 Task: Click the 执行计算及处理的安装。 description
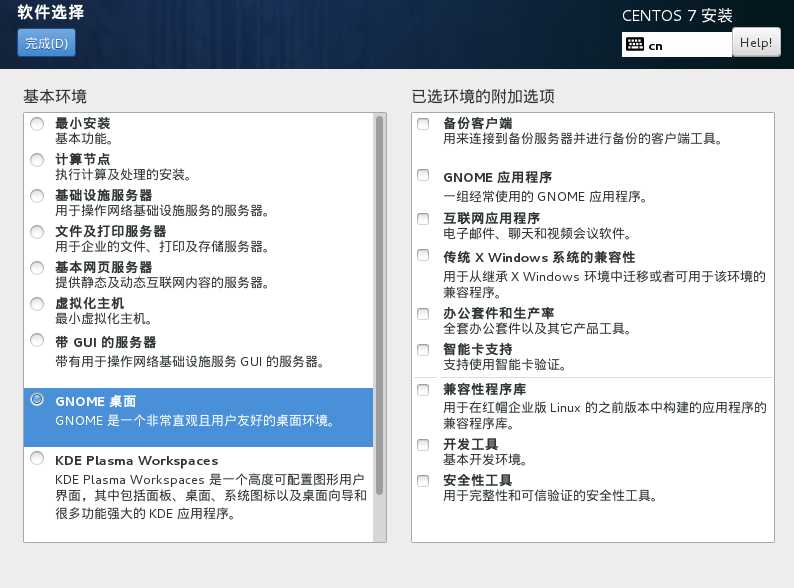(x=123, y=175)
